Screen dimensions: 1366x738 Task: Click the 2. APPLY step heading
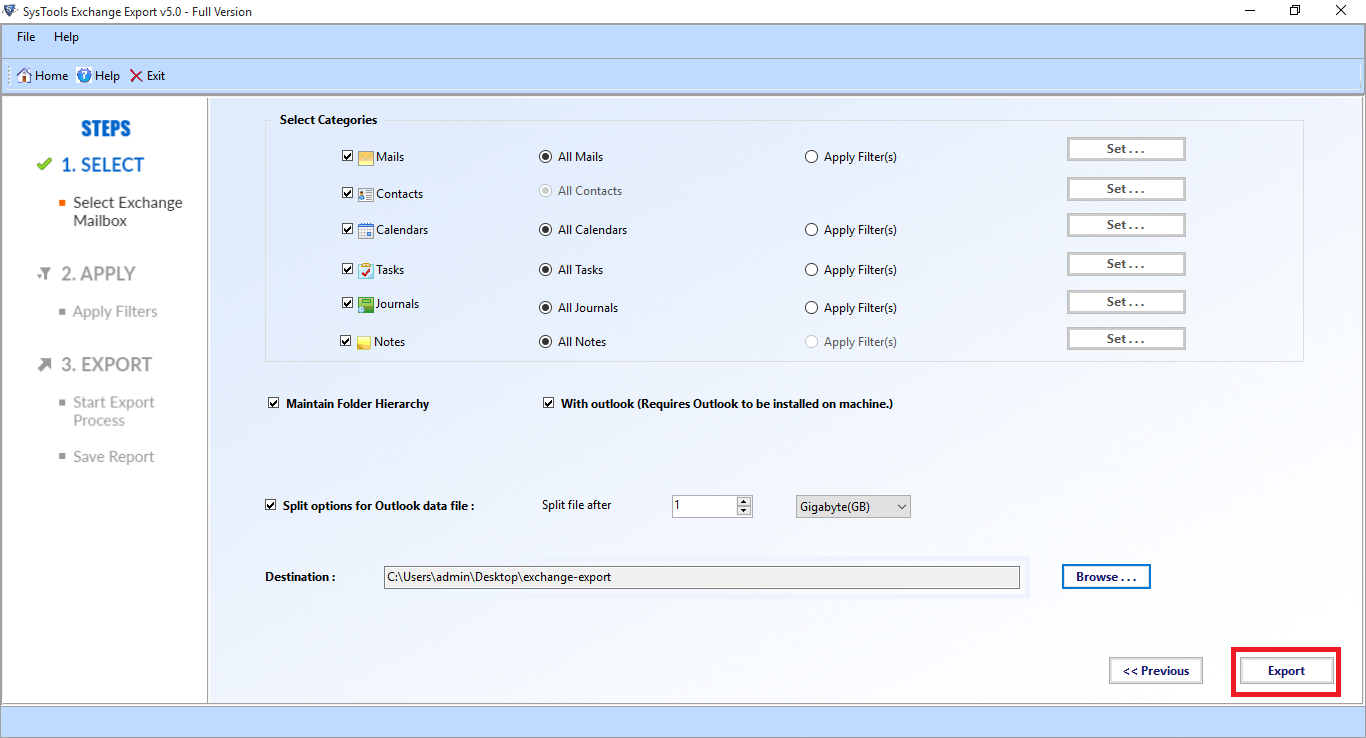tap(98, 274)
